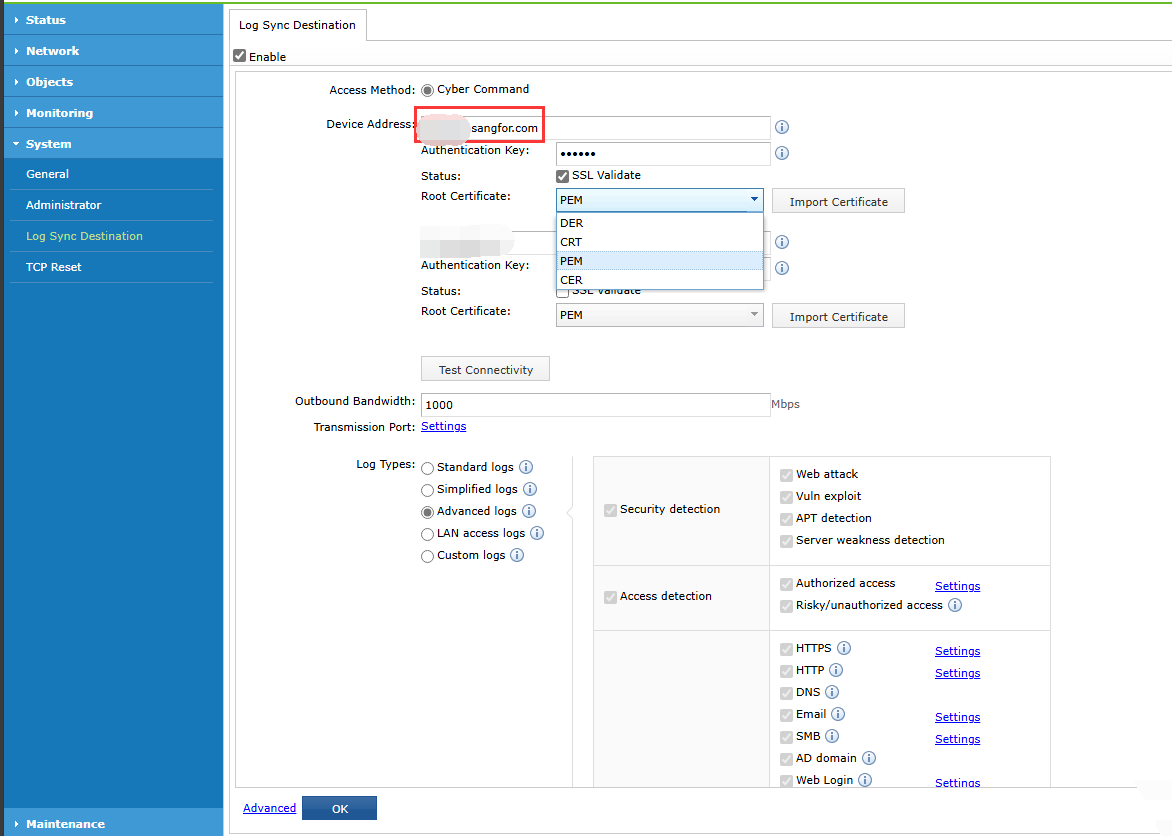Viewport: 1172px width, 836px height.
Task: Click the first Import Certificate button
Action: pyautogui.click(x=838, y=202)
